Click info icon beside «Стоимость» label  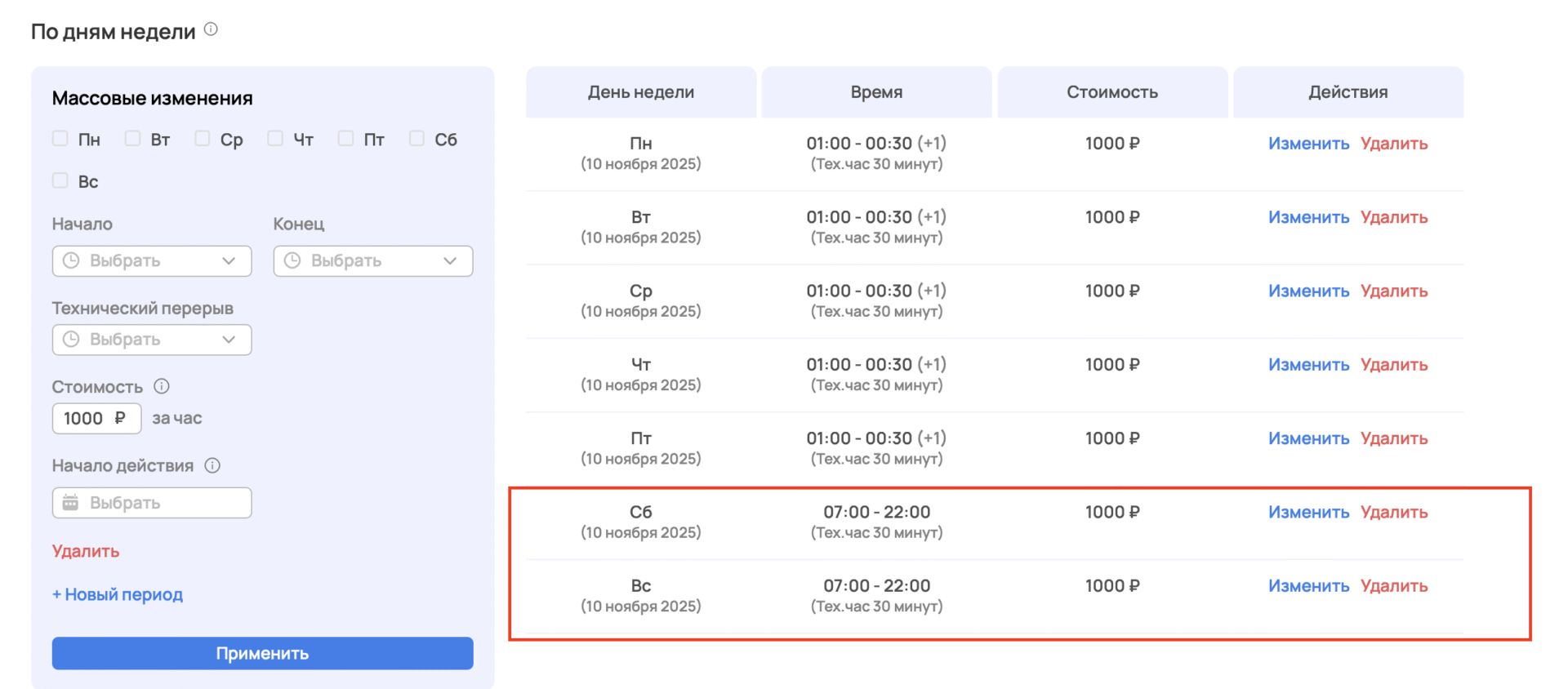coord(162,386)
